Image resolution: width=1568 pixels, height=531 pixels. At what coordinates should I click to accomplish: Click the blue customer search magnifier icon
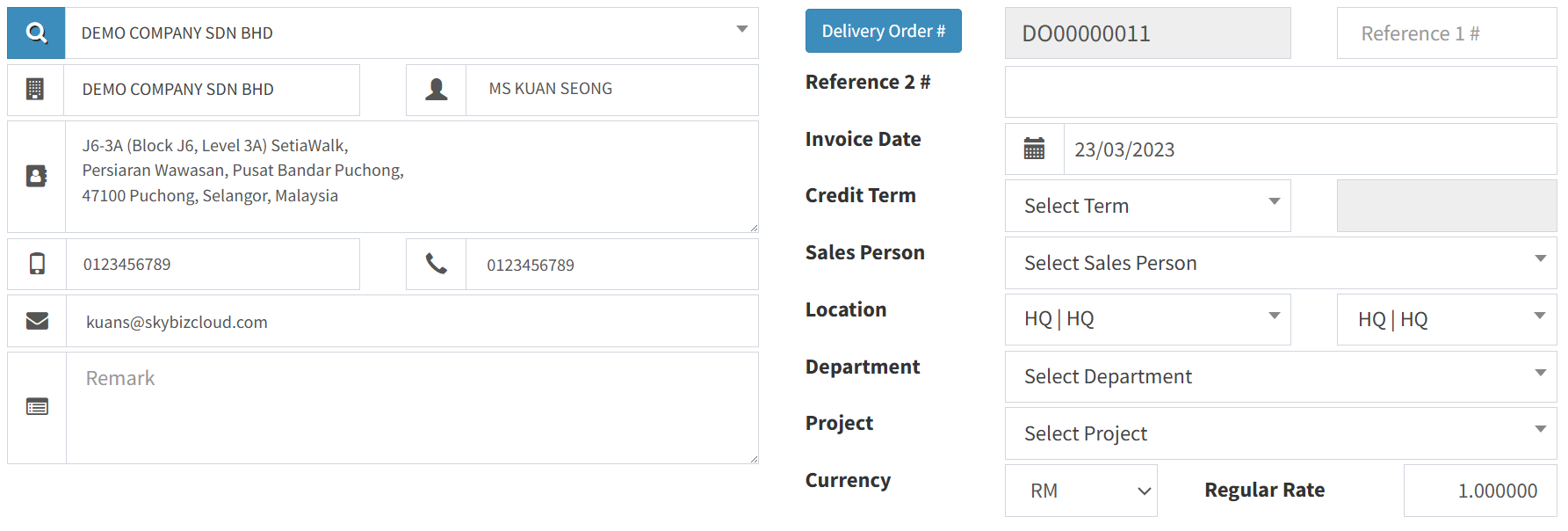click(x=36, y=33)
